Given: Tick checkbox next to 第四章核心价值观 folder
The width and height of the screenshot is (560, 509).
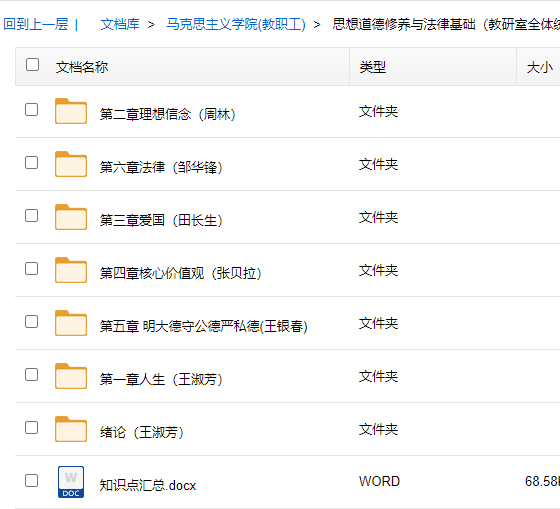Looking at the screenshot, I should (x=31, y=269).
